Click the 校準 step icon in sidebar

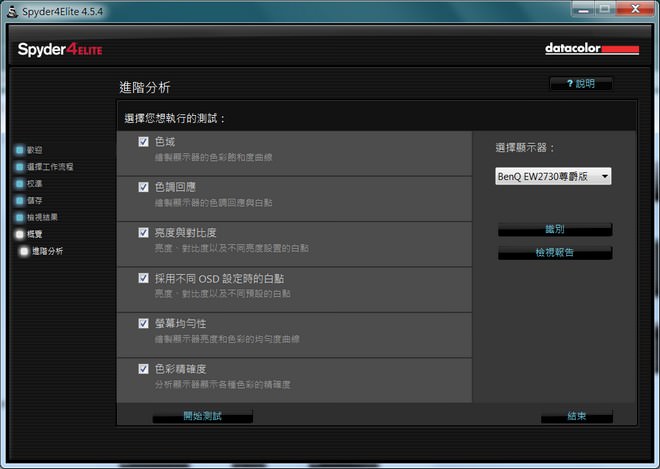19,184
